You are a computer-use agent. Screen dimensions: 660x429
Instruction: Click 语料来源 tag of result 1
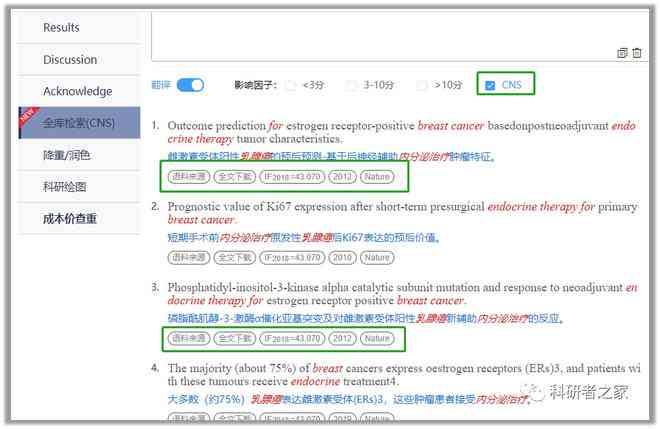(x=189, y=177)
